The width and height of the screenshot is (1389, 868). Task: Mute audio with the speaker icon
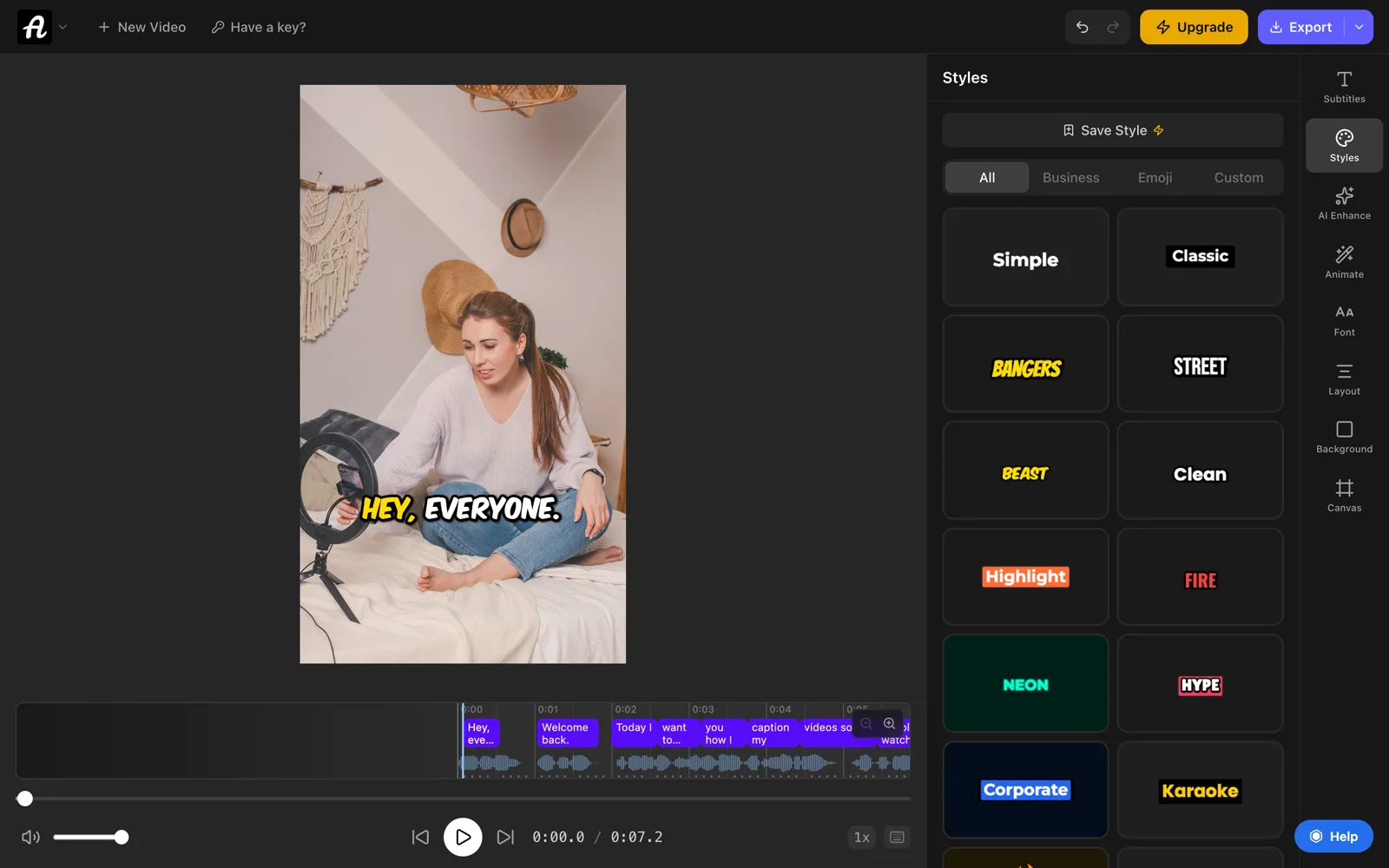(x=30, y=837)
